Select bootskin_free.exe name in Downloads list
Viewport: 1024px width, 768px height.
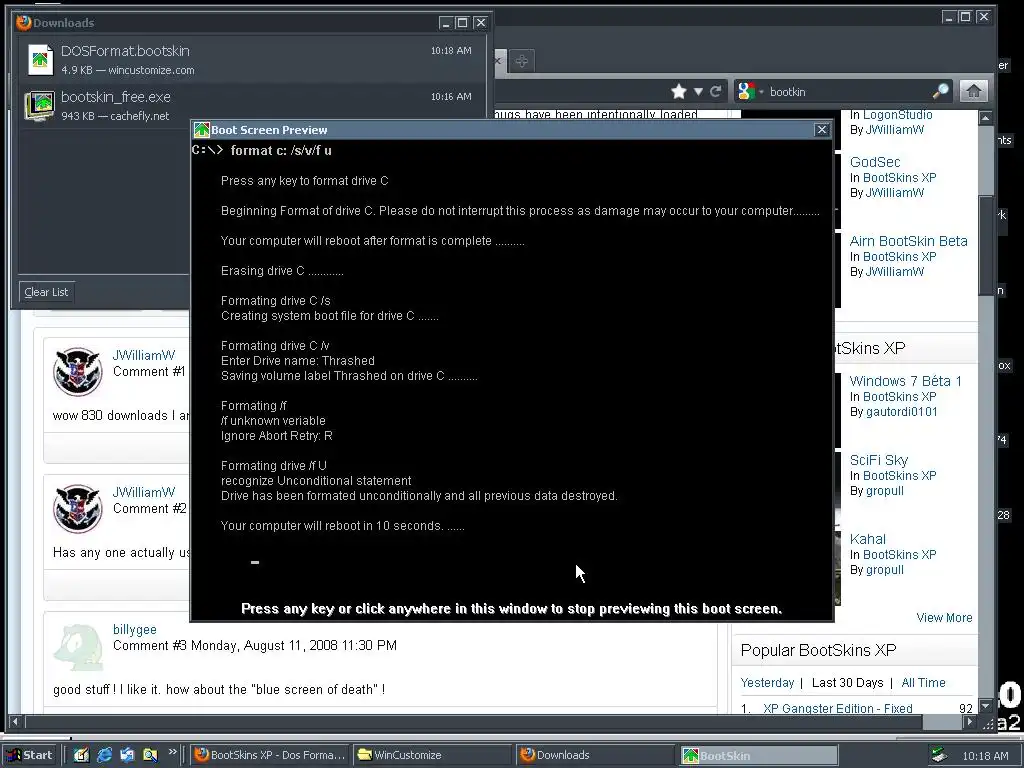(116, 97)
